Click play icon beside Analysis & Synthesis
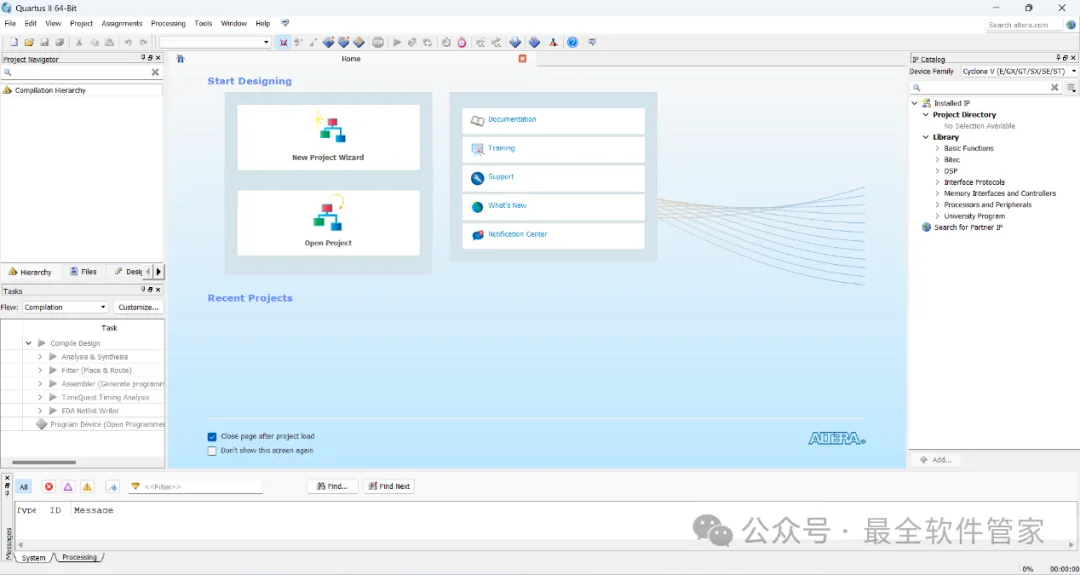The width and height of the screenshot is (1080, 575). click(x=53, y=357)
